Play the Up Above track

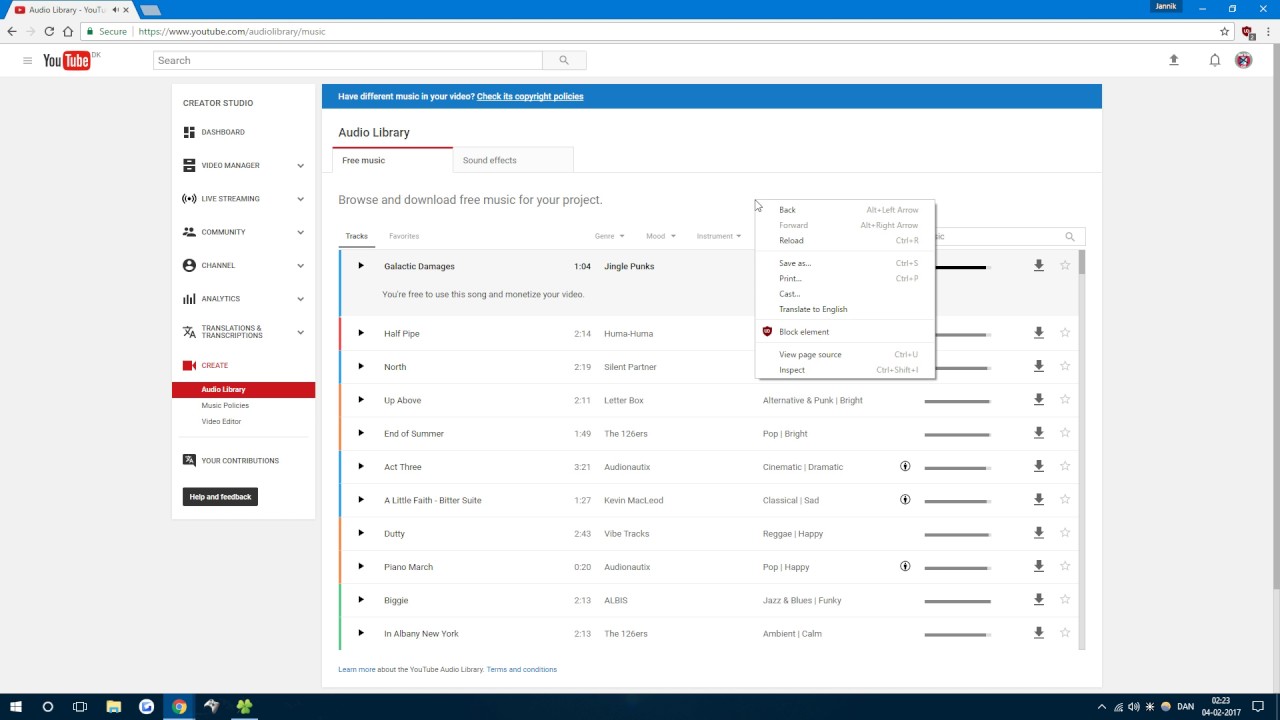[361, 400]
